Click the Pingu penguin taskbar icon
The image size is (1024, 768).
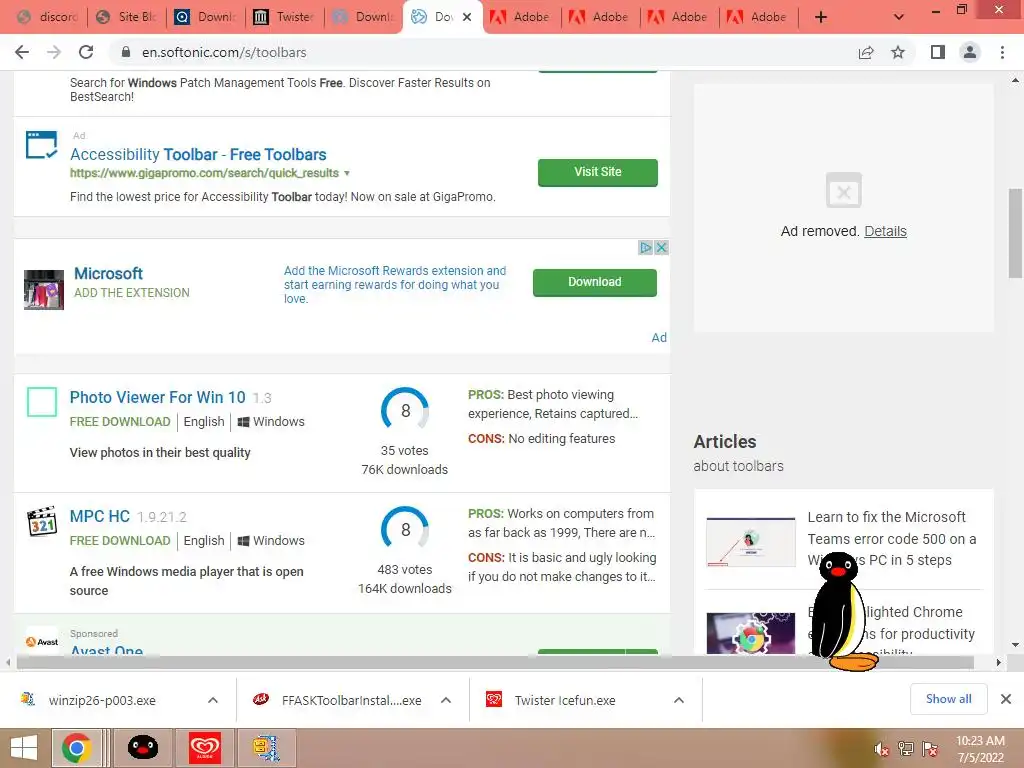click(x=142, y=748)
